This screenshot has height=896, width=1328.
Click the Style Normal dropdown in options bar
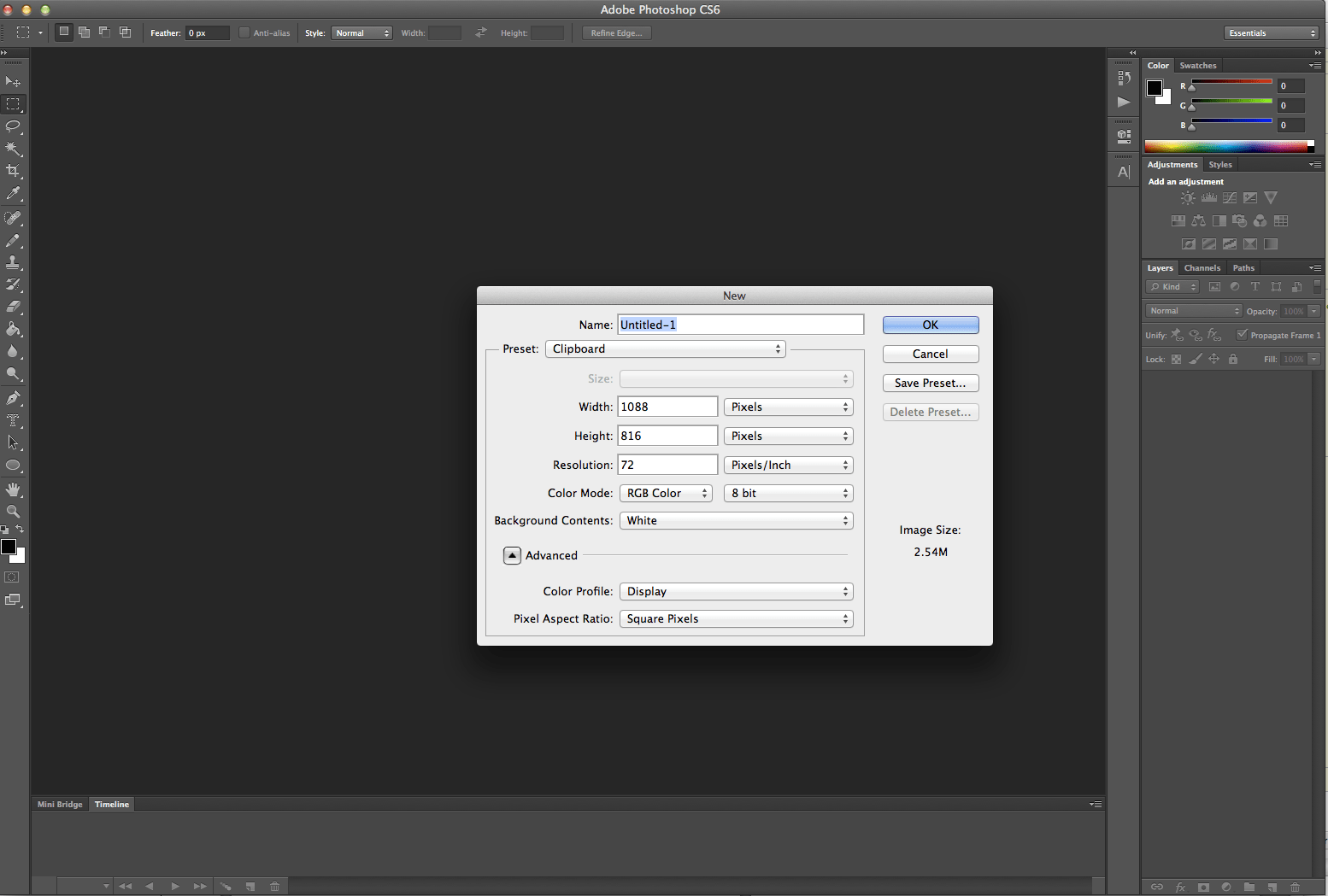pos(361,32)
